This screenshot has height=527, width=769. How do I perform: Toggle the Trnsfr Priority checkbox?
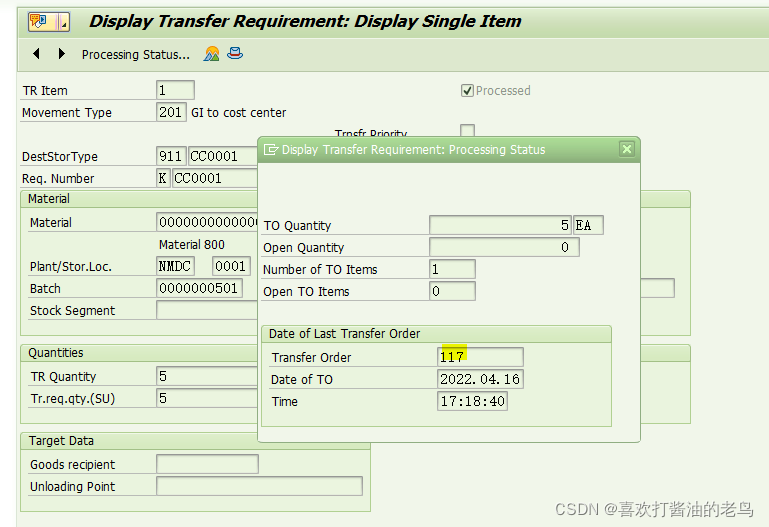point(467,130)
